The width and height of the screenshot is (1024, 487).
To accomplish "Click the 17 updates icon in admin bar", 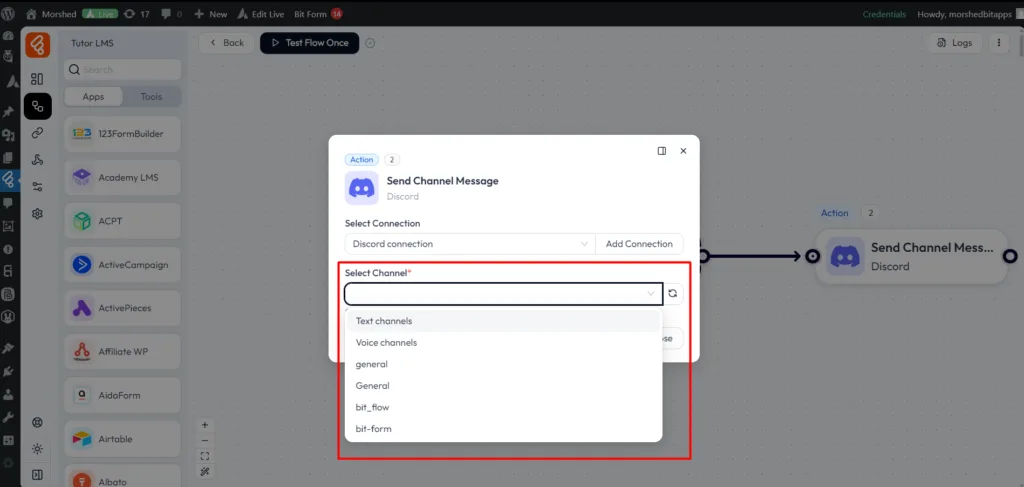I will coord(136,14).
